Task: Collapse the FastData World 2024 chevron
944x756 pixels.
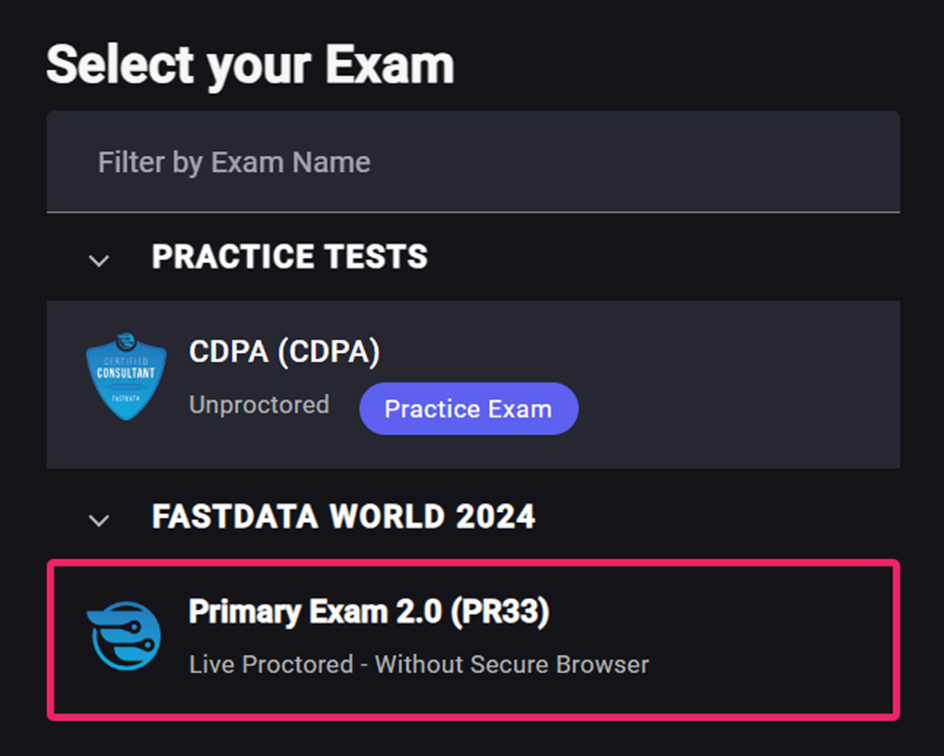Action: click(99, 520)
